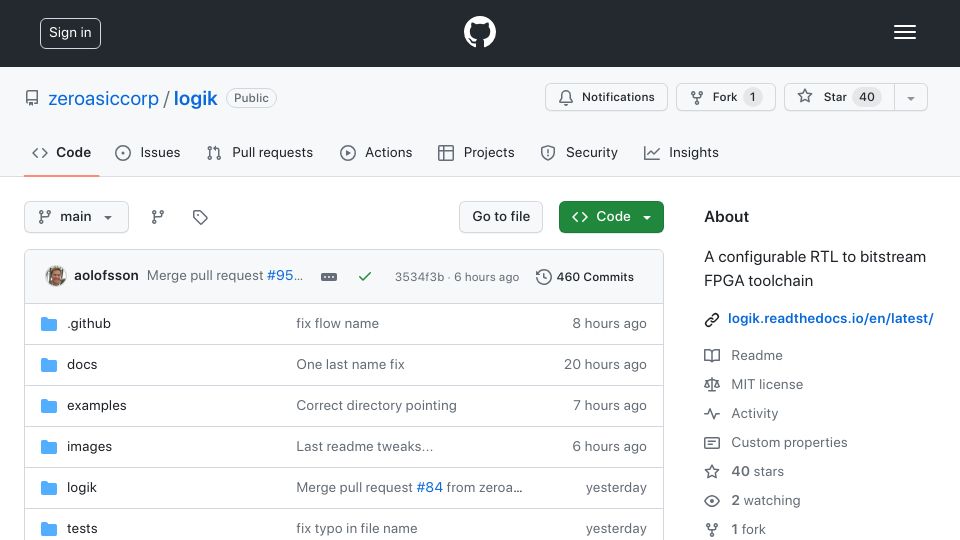This screenshot has width=960, height=540.
Task: View branches via the branch icon
Action: click(158, 217)
